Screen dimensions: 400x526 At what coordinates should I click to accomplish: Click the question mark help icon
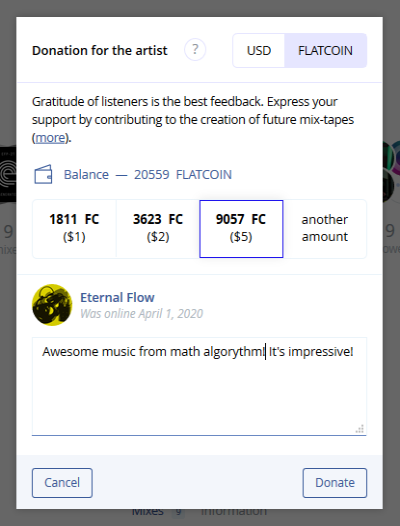point(195,50)
